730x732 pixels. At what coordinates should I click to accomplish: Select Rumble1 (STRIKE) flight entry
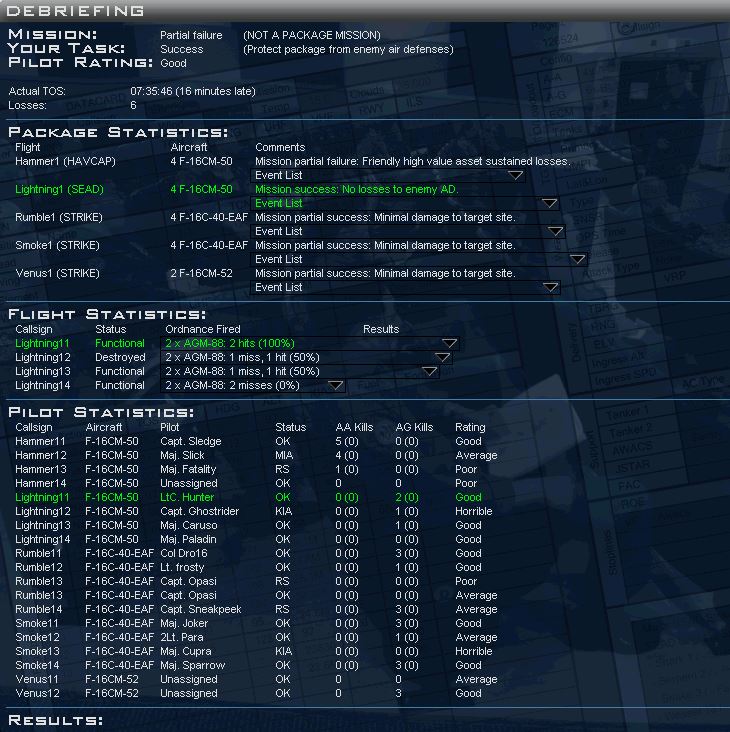[x=59, y=218]
